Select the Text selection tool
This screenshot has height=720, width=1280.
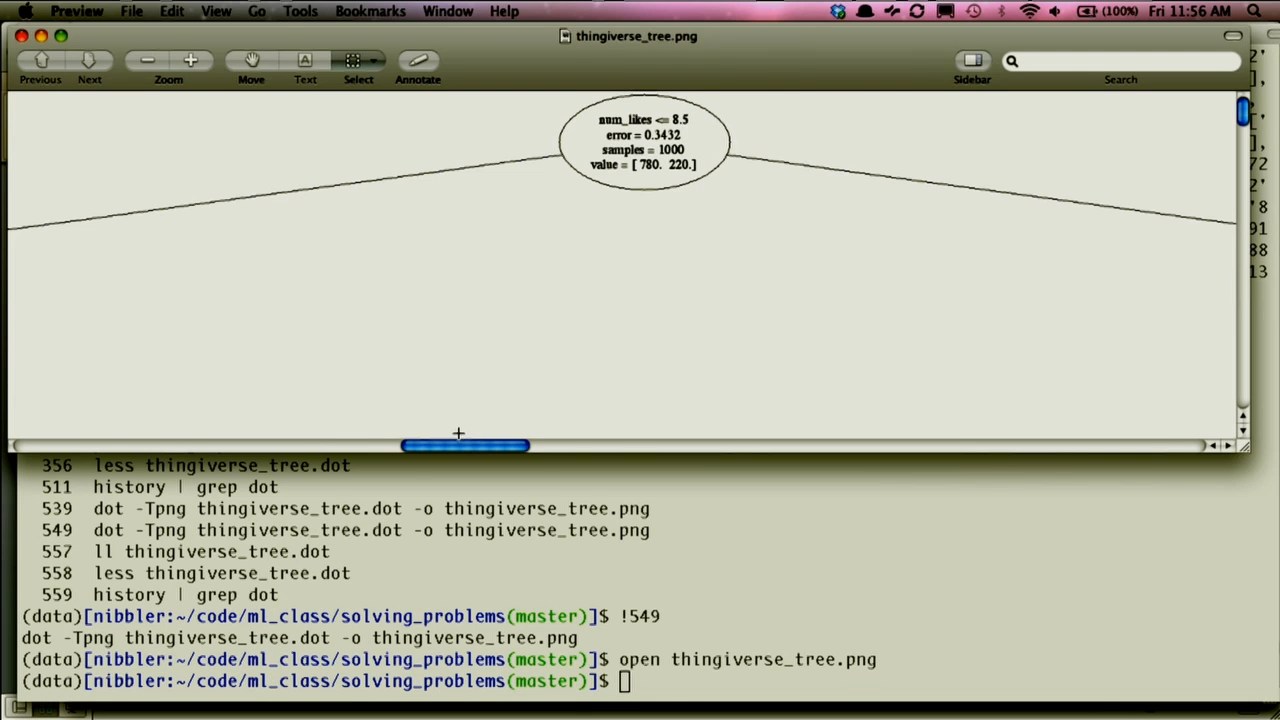[x=305, y=61]
